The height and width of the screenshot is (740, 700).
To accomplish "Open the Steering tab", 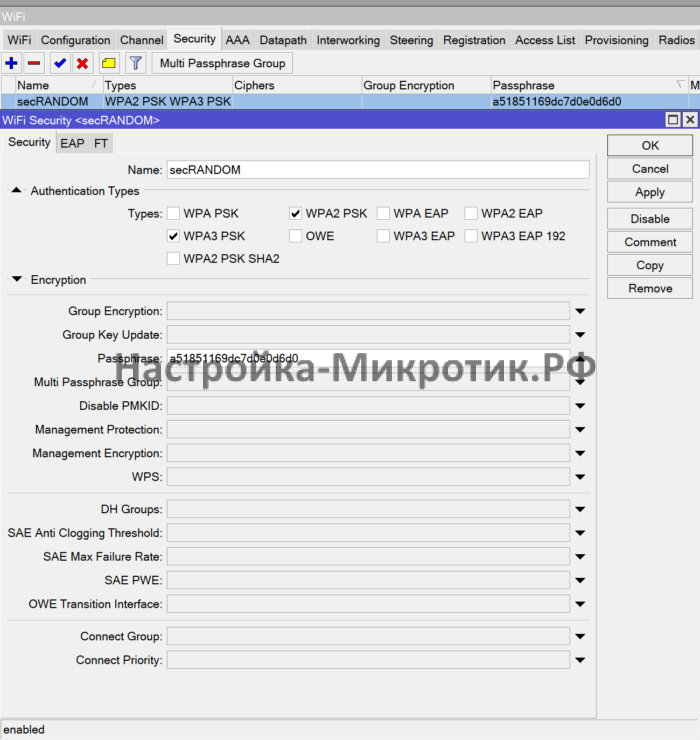I will 412,40.
